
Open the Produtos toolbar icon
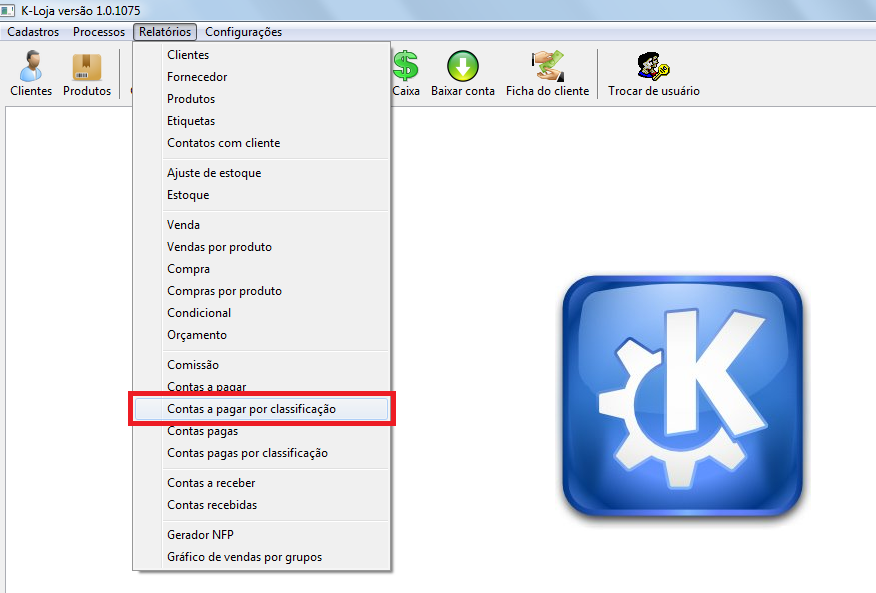87,73
